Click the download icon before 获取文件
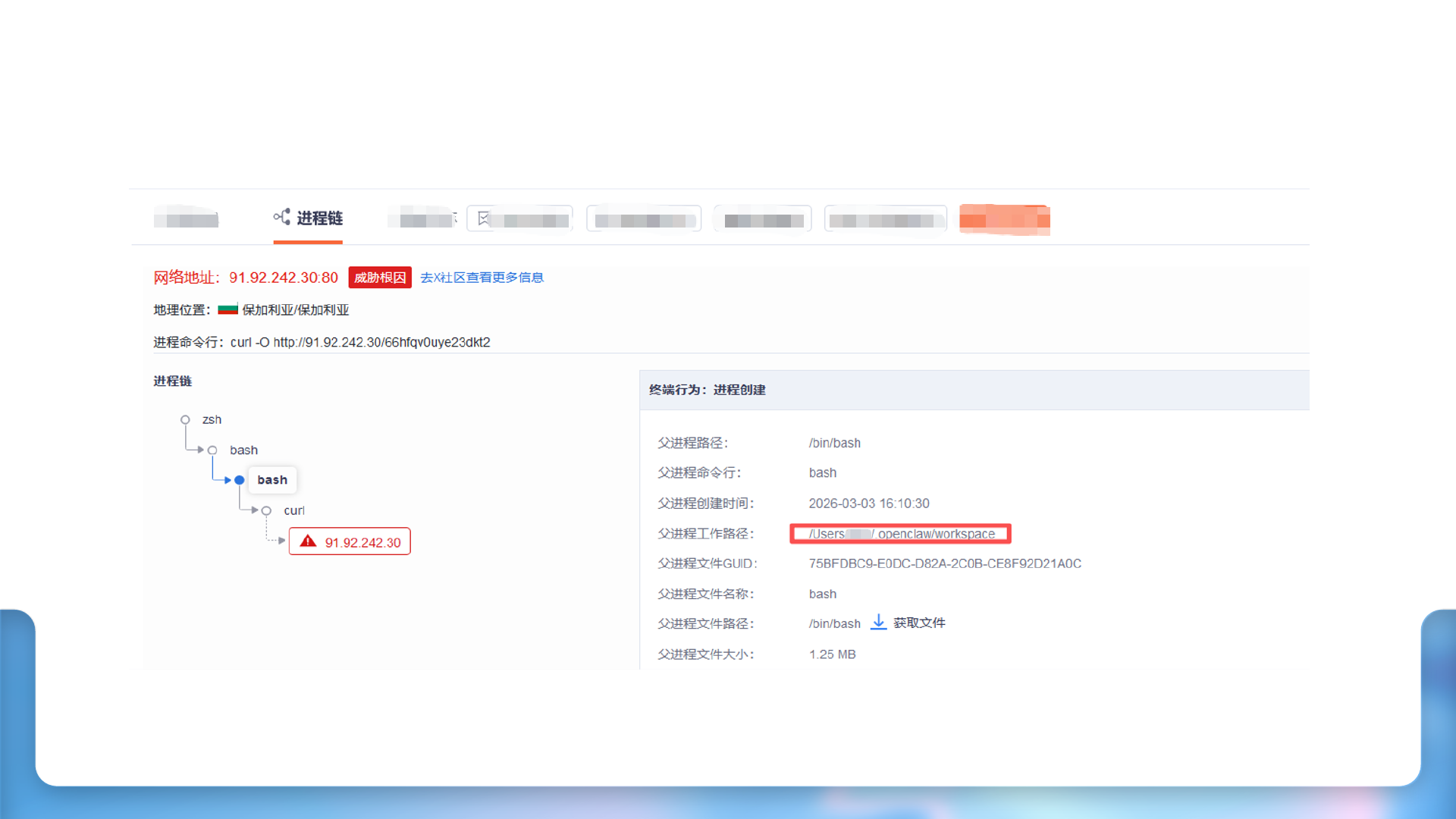 (878, 622)
